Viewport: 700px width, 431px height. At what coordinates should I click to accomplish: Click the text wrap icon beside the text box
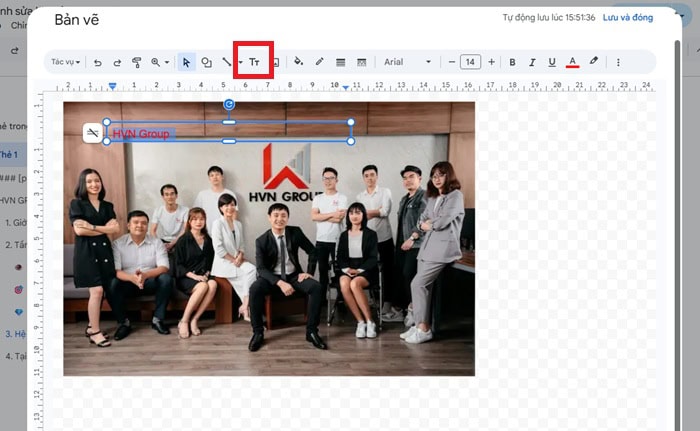point(92,133)
